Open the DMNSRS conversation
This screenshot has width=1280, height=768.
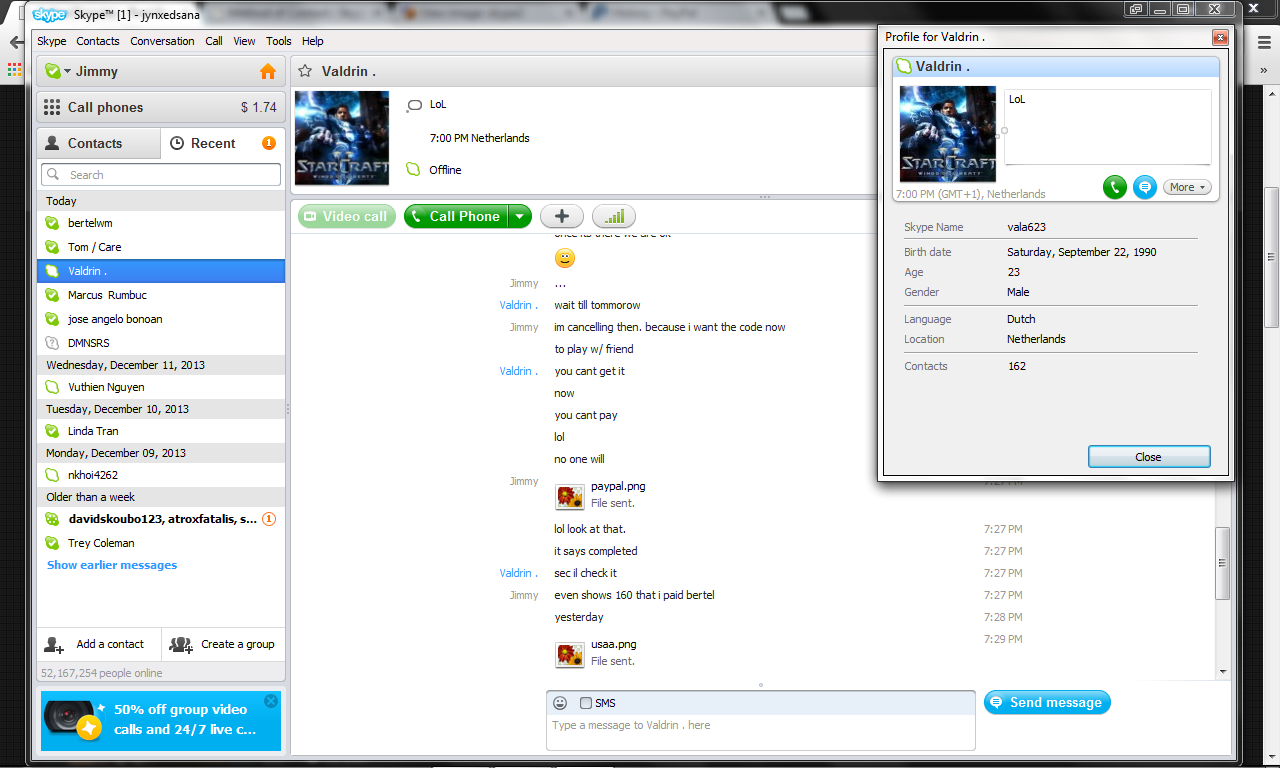tap(161, 343)
